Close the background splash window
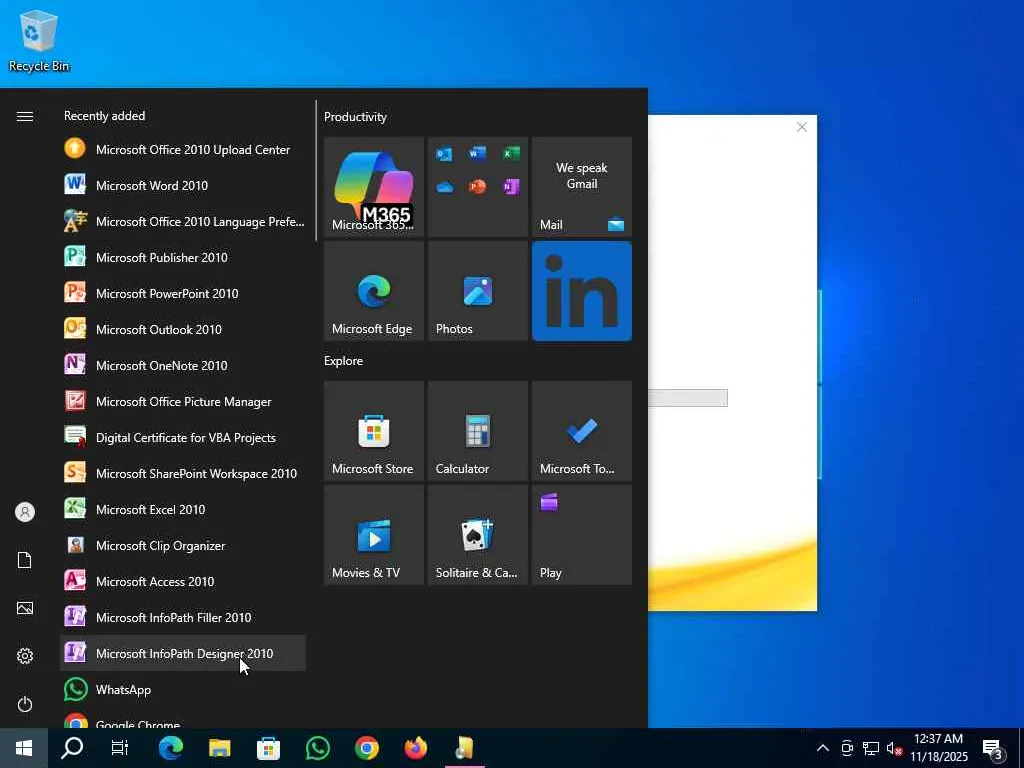Viewport: 1024px width, 768px height. 802,127
